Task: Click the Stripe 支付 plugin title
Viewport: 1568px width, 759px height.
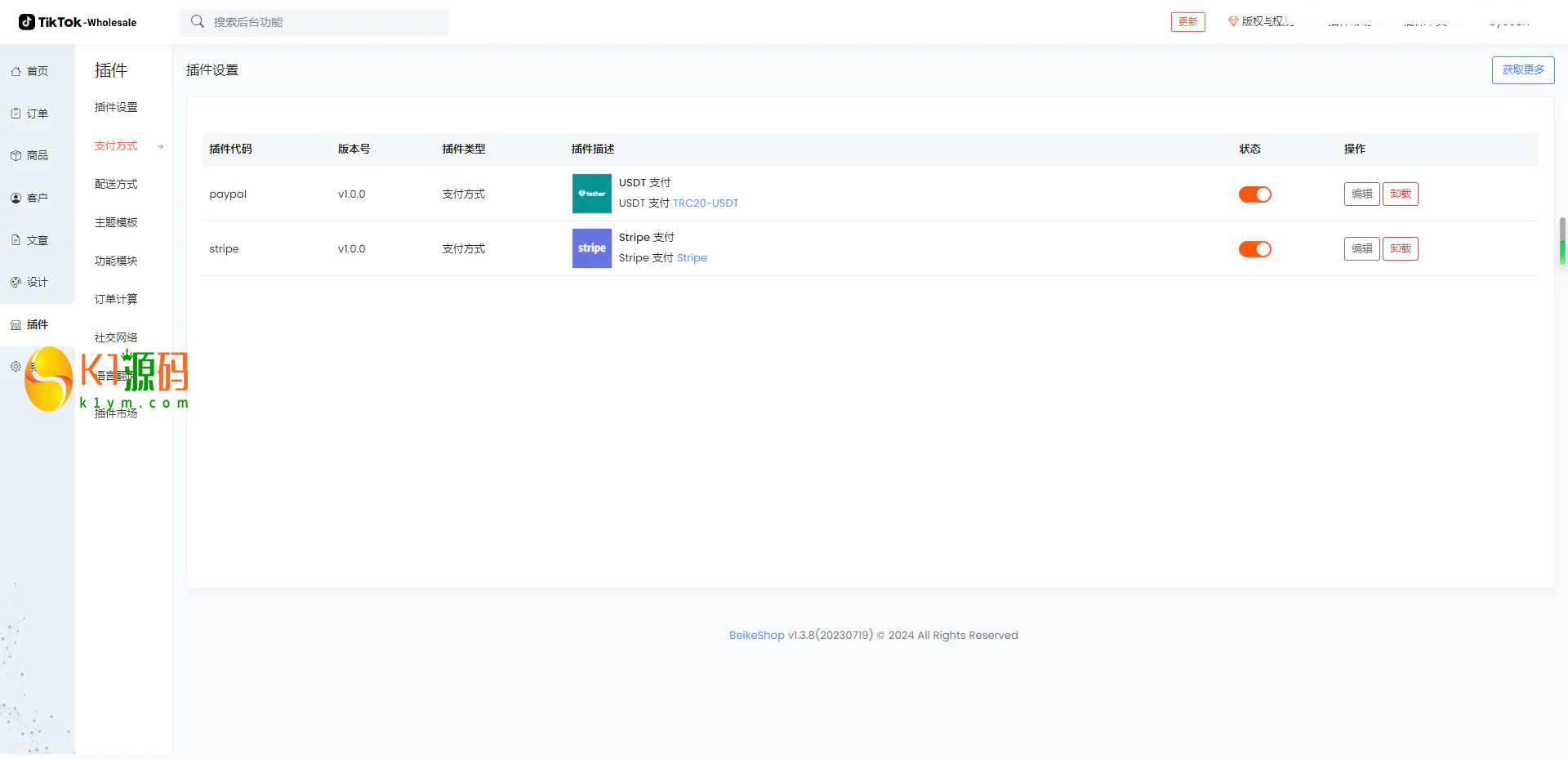Action: coord(647,238)
